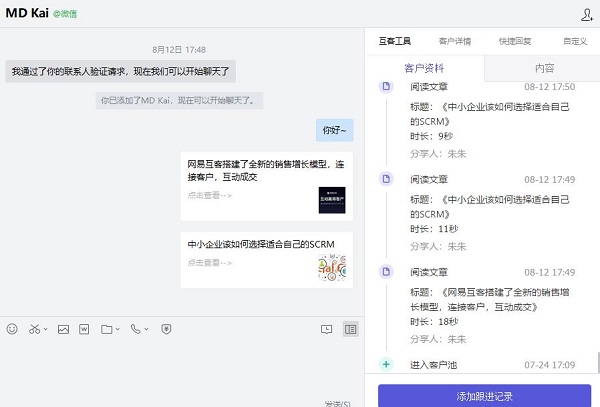Click the folder file icon

[106, 328]
